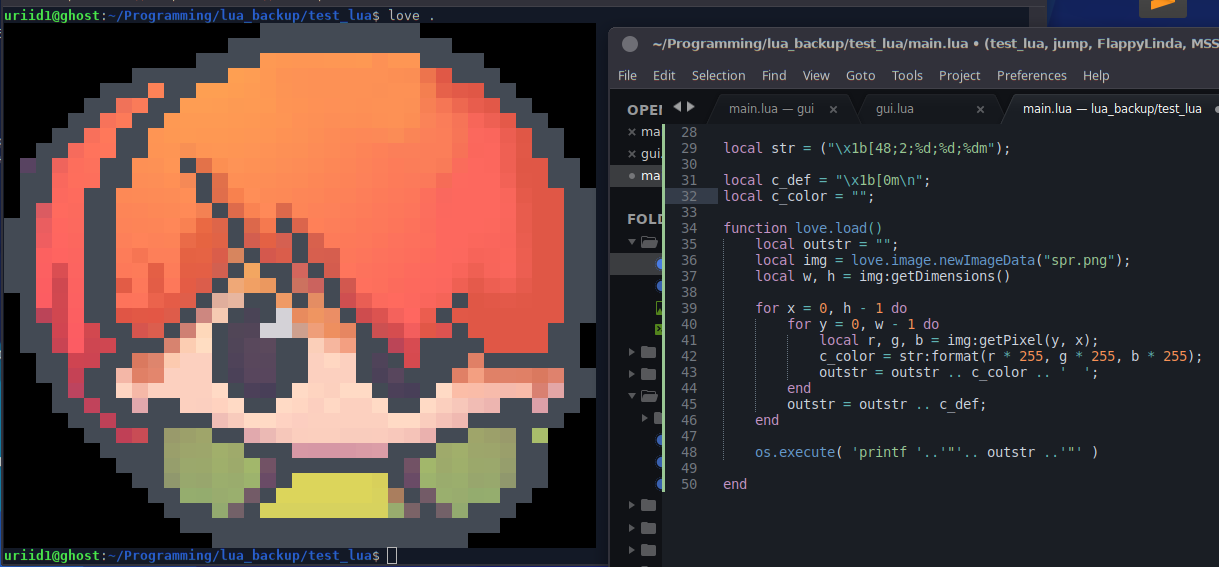Click line number 48 in the gutter
This screenshot has width=1219, height=567.
pyautogui.click(x=687, y=452)
